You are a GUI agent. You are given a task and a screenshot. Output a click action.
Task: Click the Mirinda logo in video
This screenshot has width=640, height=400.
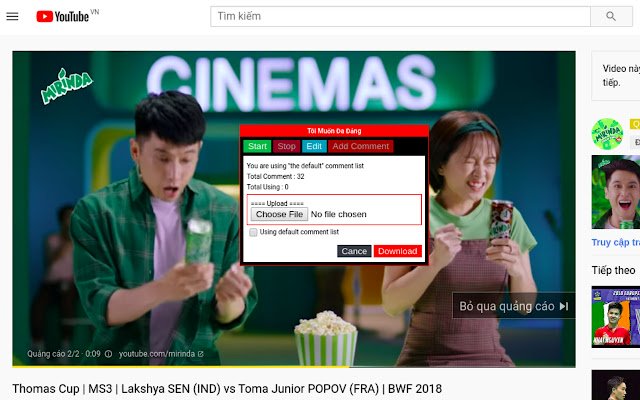[x=66, y=86]
